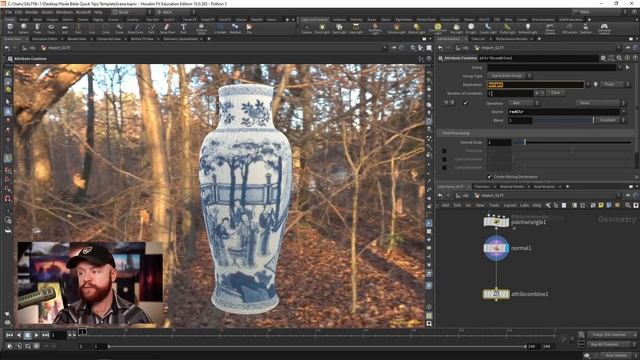640x360 pixels.
Task: Toggle Create Missing Destination checkbox
Action: pos(489,177)
